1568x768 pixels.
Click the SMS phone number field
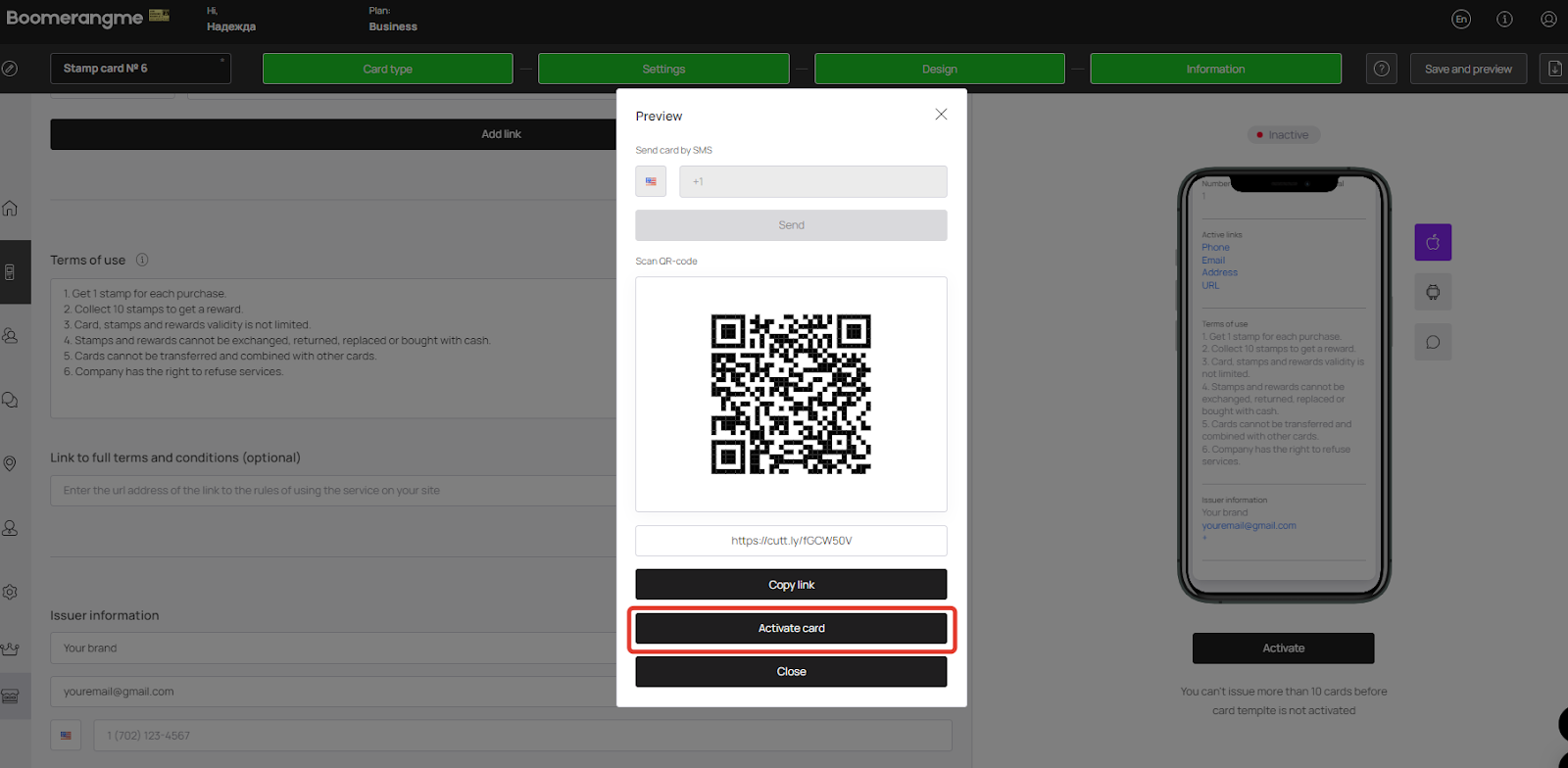(x=813, y=181)
